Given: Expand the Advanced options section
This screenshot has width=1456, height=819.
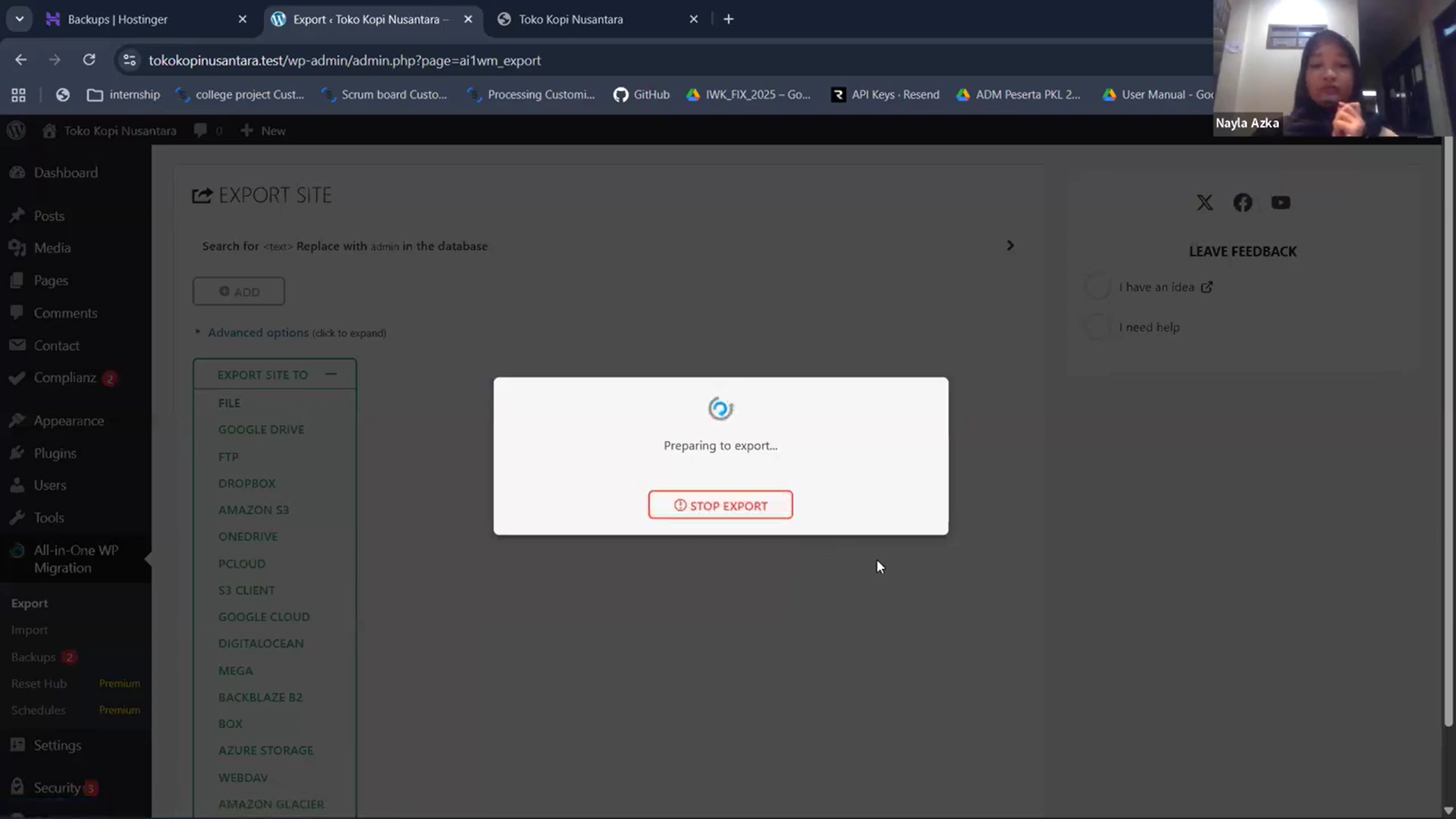Looking at the screenshot, I should click(x=258, y=332).
